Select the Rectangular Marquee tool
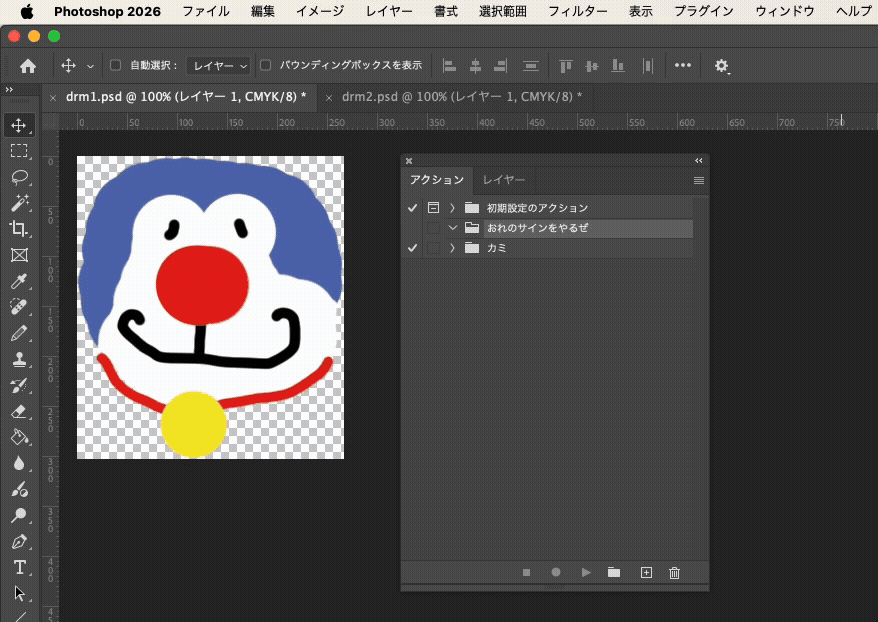 click(19, 151)
